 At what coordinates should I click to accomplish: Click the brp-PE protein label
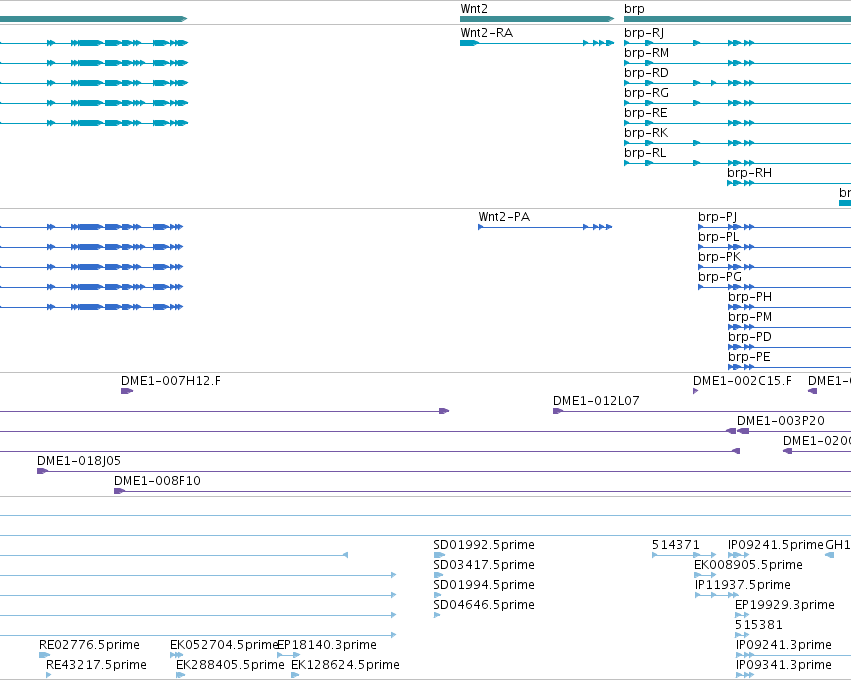(x=749, y=357)
